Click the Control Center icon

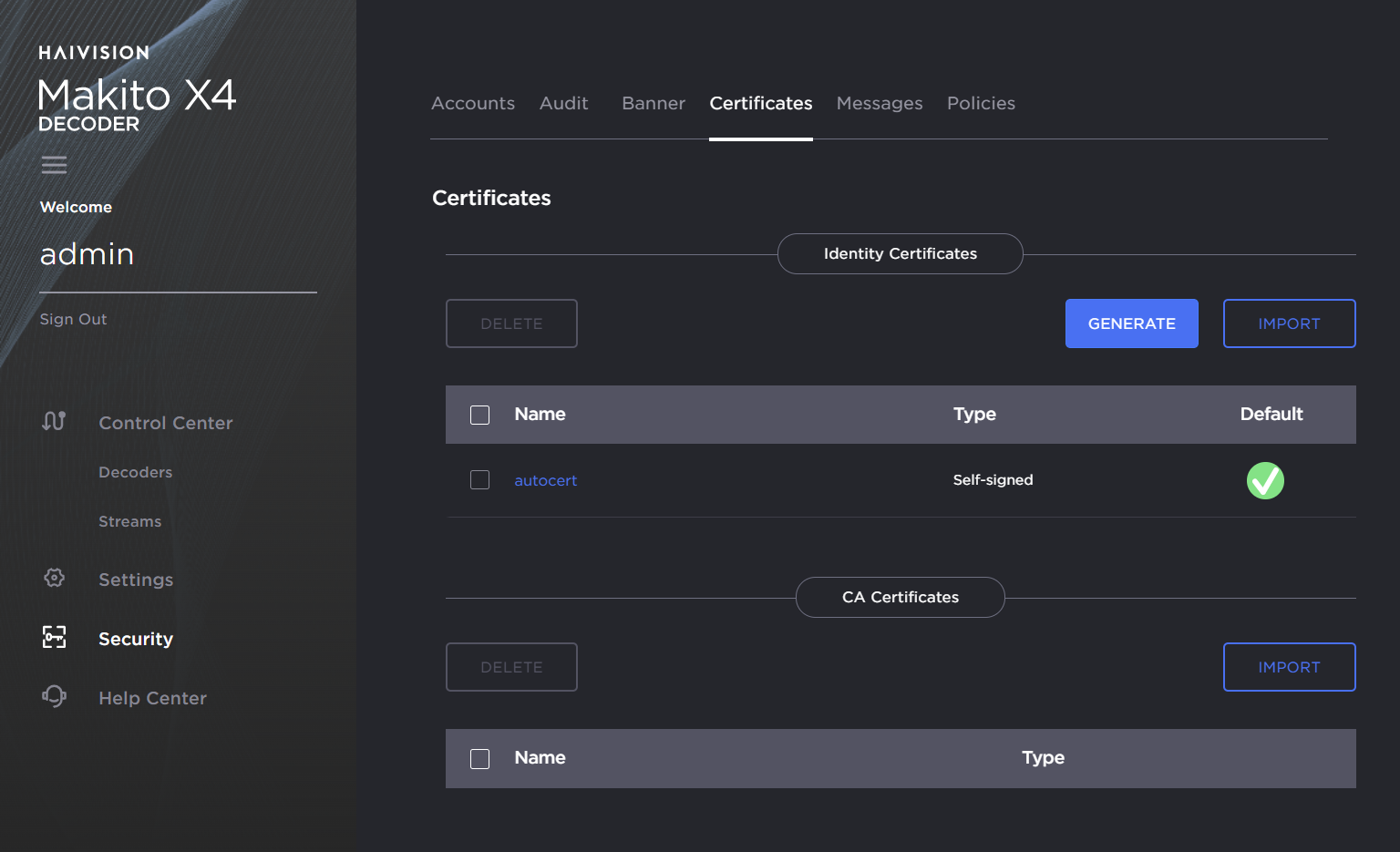click(x=54, y=421)
